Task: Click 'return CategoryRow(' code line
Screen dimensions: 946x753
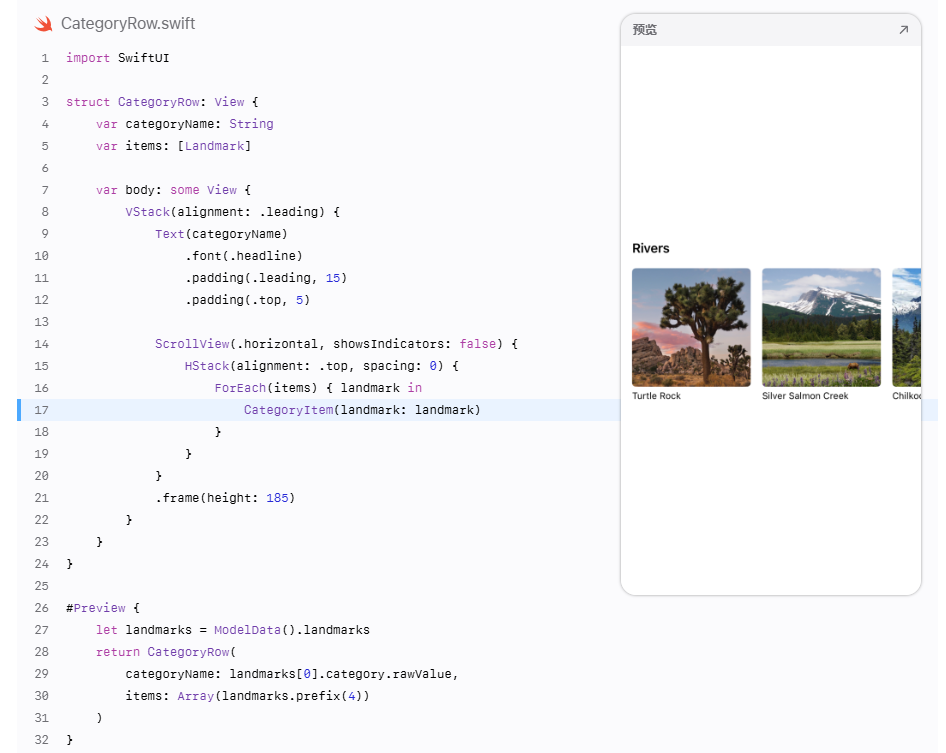Action: pyautogui.click(x=166, y=652)
